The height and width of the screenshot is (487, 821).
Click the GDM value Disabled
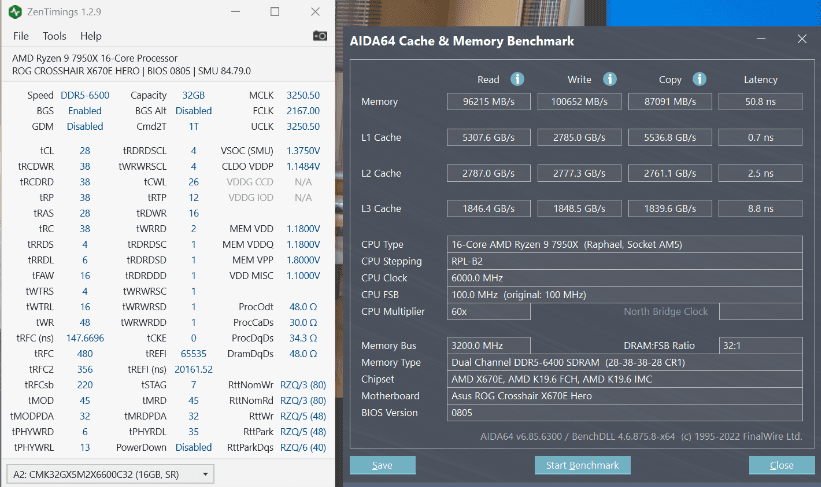pyautogui.click(x=85, y=127)
